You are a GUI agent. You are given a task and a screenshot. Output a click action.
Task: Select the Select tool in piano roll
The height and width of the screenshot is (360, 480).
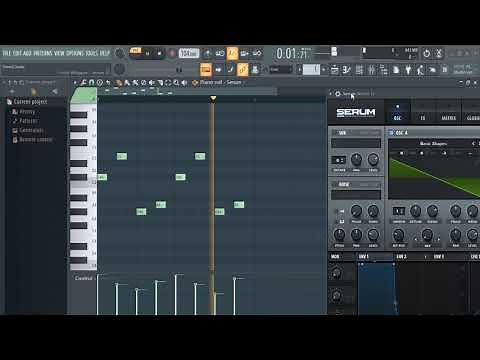click(x=168, y=82)
